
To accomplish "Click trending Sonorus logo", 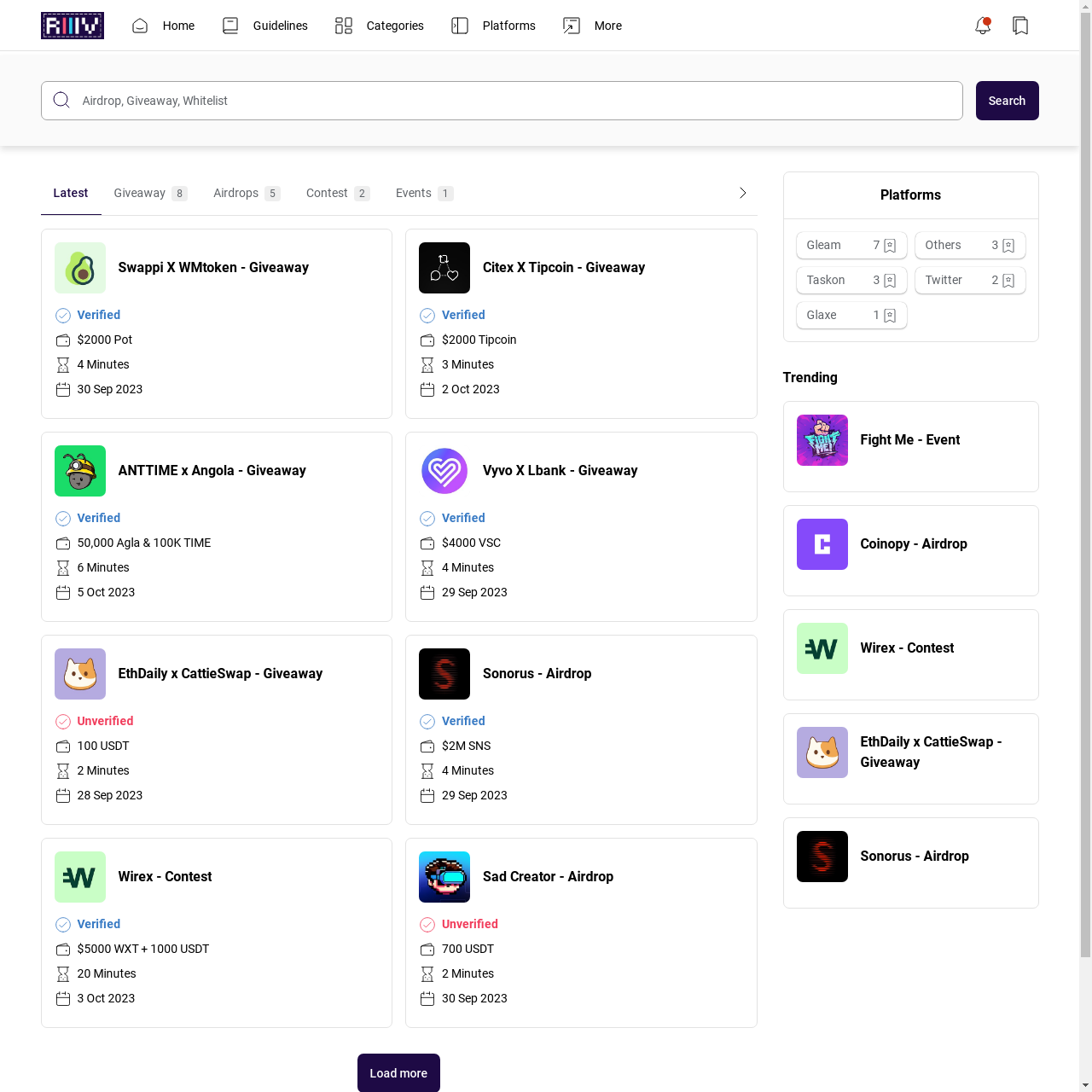I will 822,857.
